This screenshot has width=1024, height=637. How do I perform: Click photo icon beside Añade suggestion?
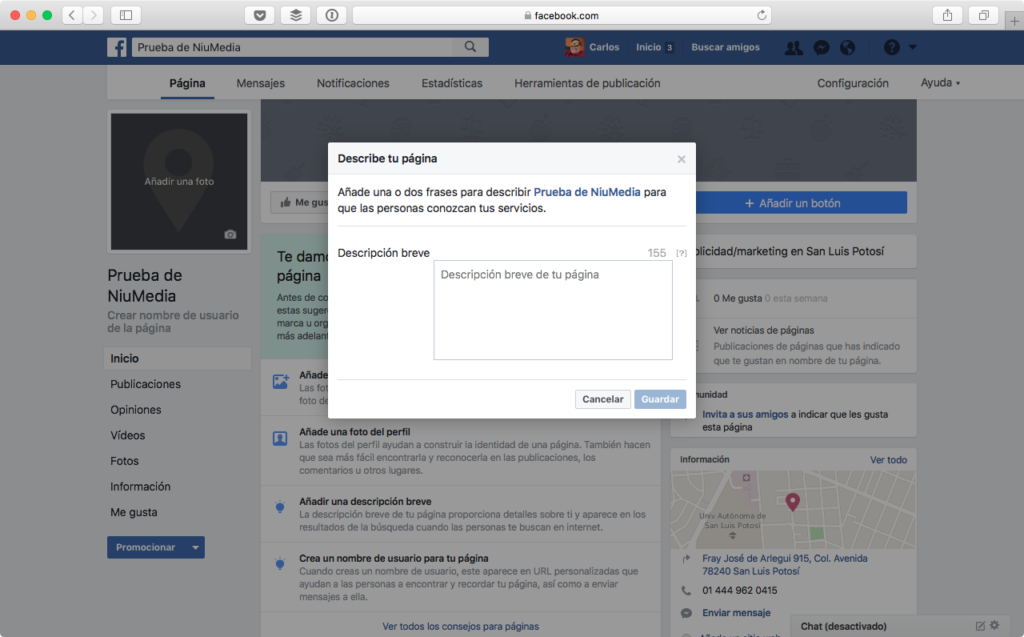point(280,382)
